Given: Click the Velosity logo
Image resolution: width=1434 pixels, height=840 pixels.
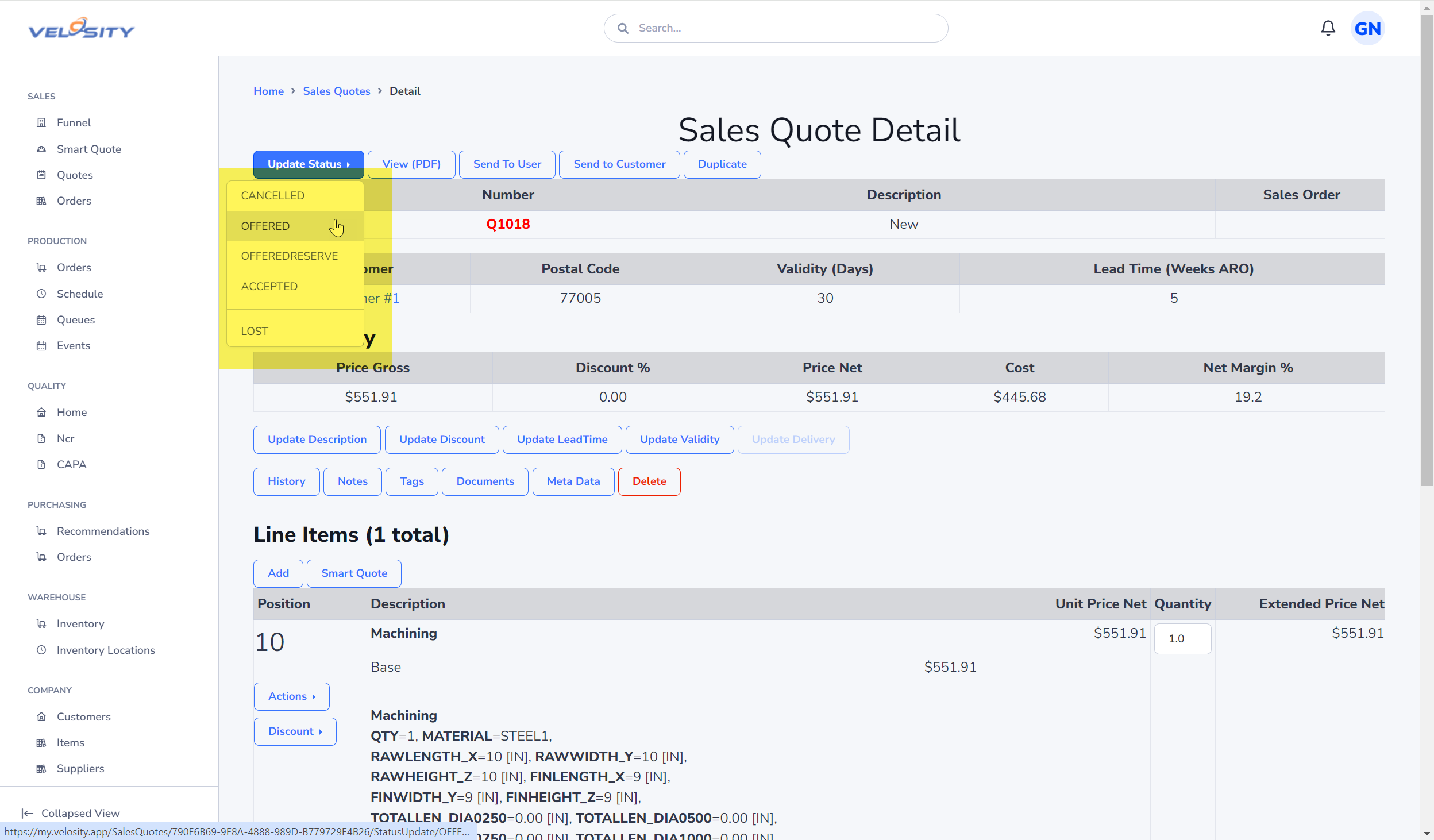Looking at the screenshot, I should pos(81,28).
